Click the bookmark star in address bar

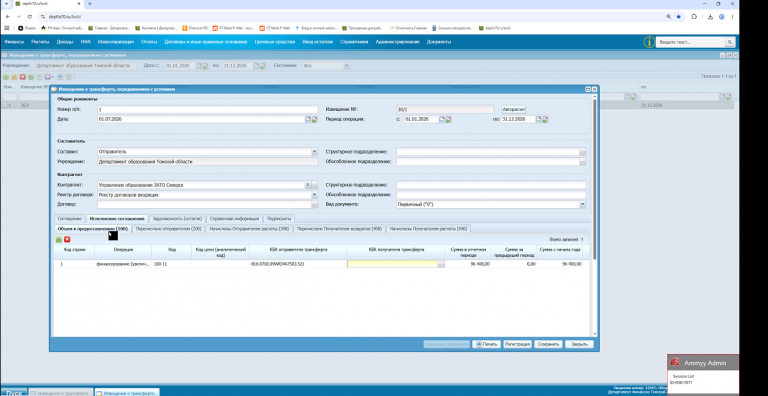[x=678, y=17]
